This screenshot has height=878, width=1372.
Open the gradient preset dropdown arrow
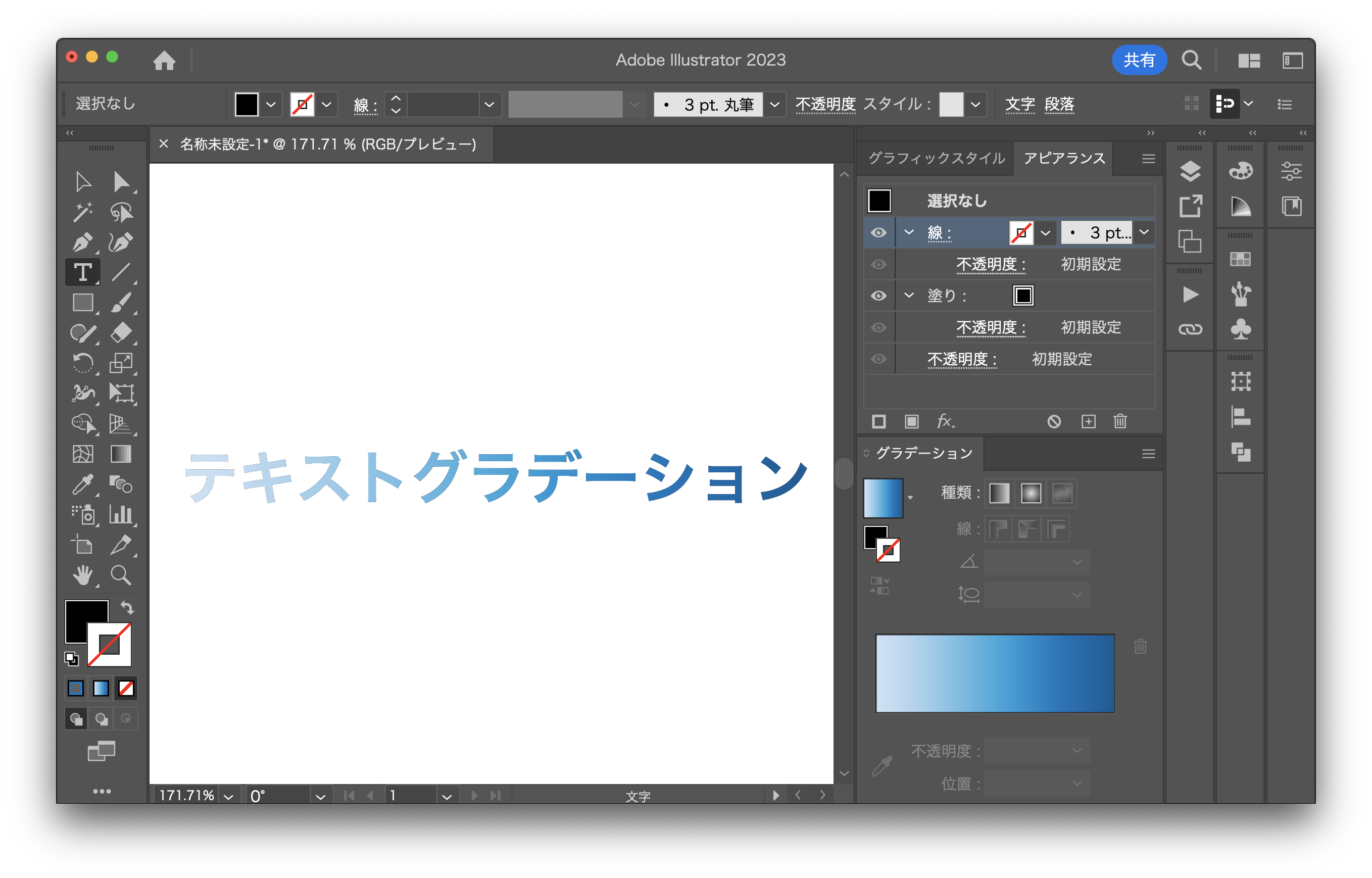click(x=910, y=498)
